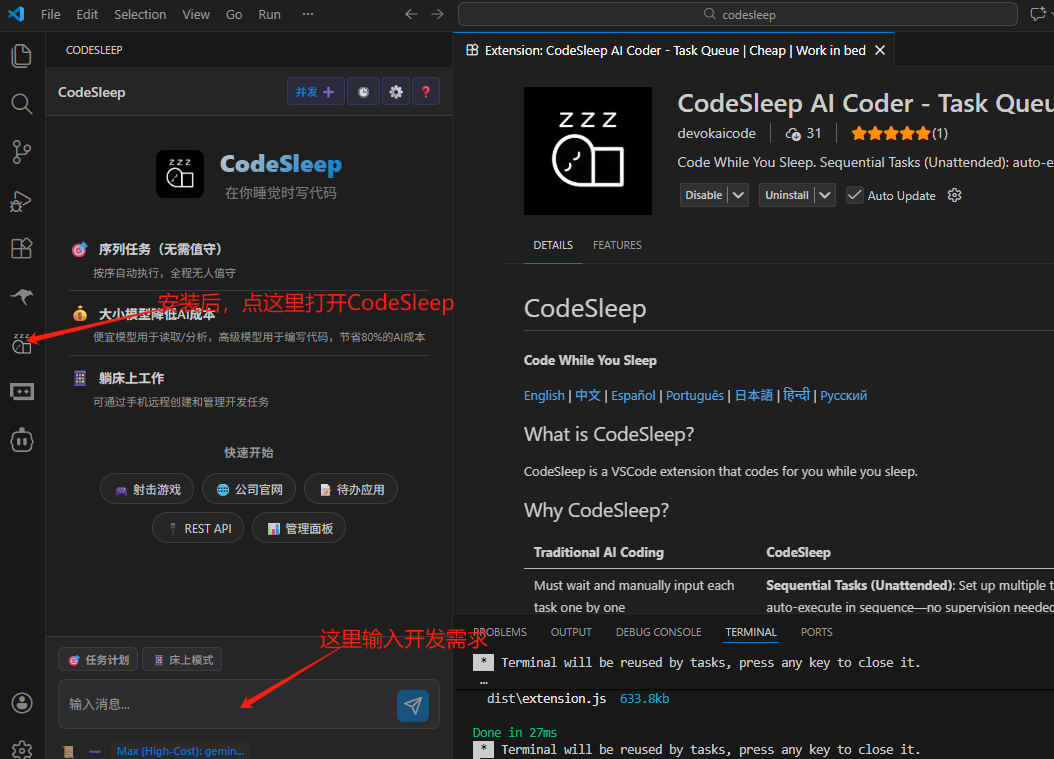1054x759 pixels.
Task: Click the send message paper plane button
Action: click(x=412, y=705)
